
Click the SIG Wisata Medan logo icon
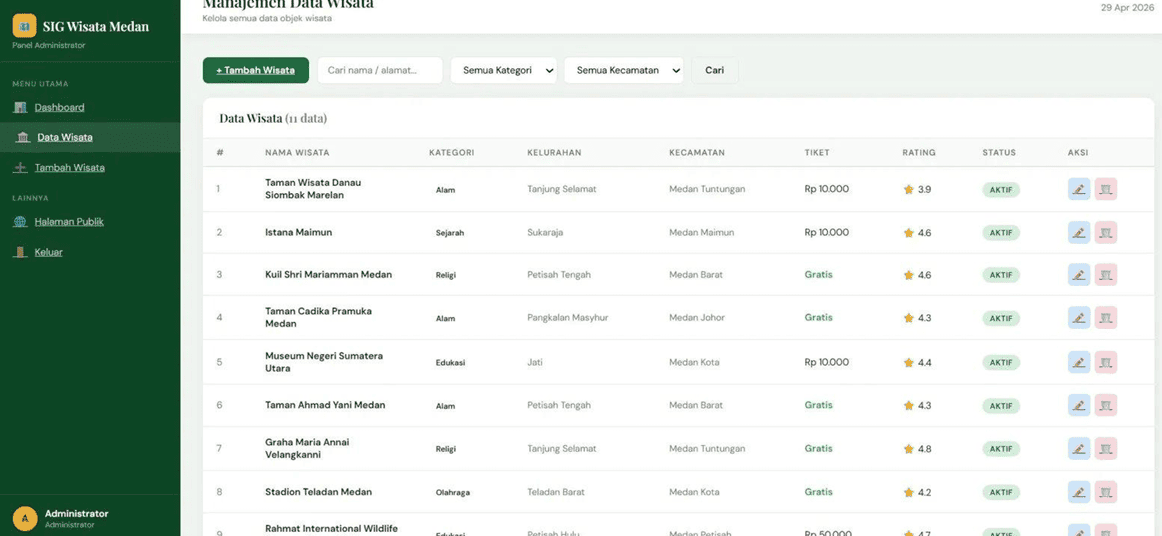click(x=24, y=26)
